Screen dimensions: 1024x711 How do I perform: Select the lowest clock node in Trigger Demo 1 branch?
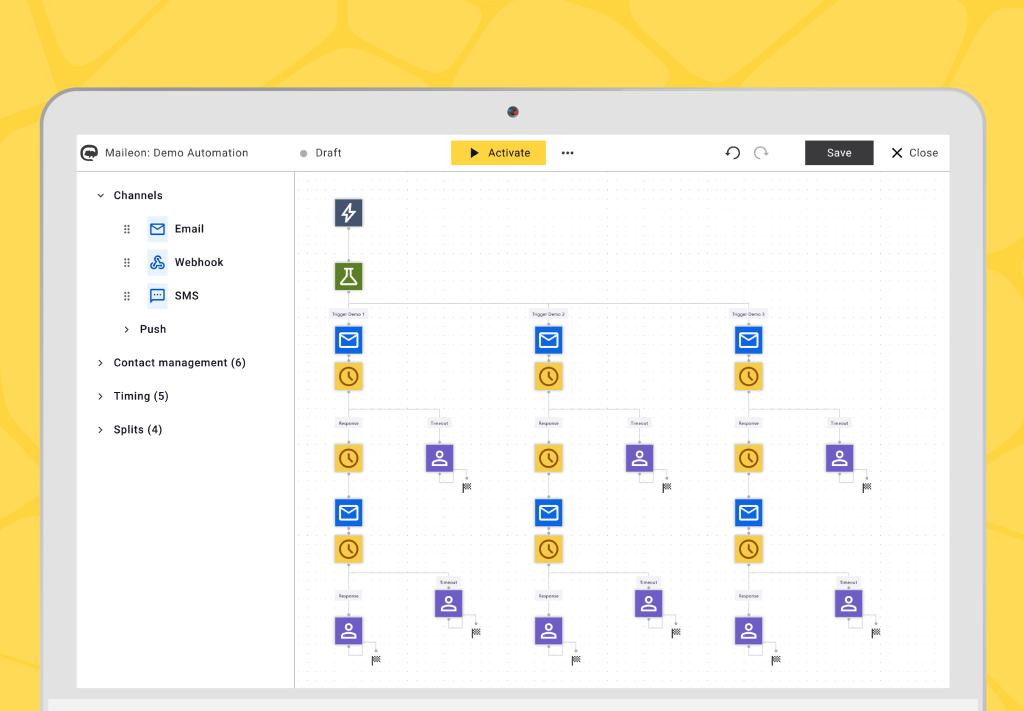click(348, 549)
